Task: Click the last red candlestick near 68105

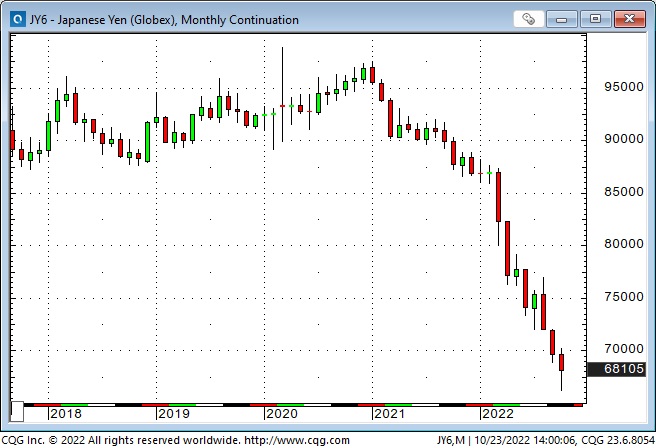Action: (561, 362)
